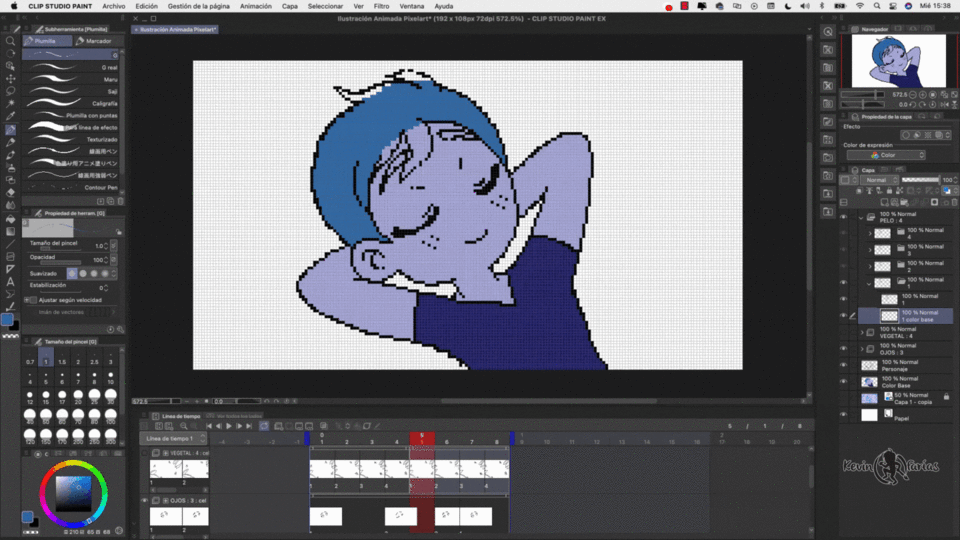
Task: Hide the Papel layer
Action: pos(844,415)
